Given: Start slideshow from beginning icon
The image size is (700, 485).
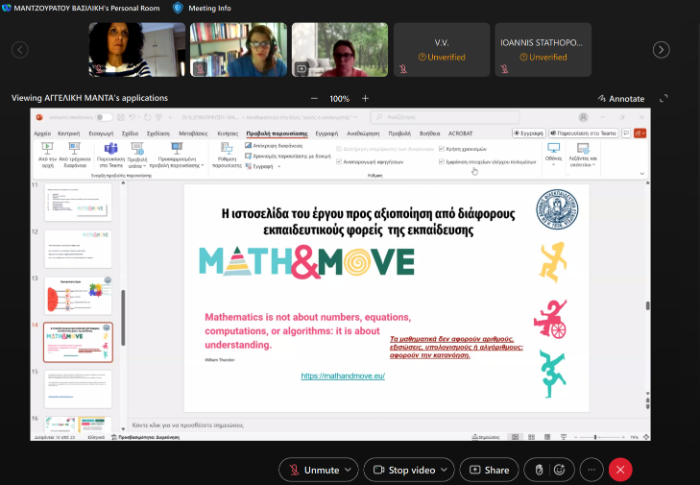Looking at the screenshot, I should pyautogui.click(x=47, y=148).
